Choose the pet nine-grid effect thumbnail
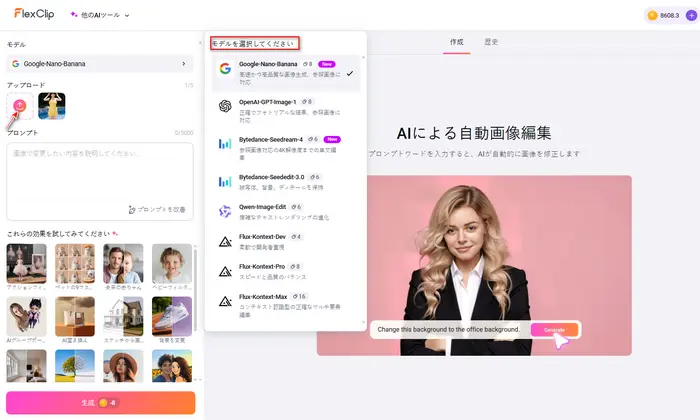Viewport: 700px width, 420px height. 75,263
